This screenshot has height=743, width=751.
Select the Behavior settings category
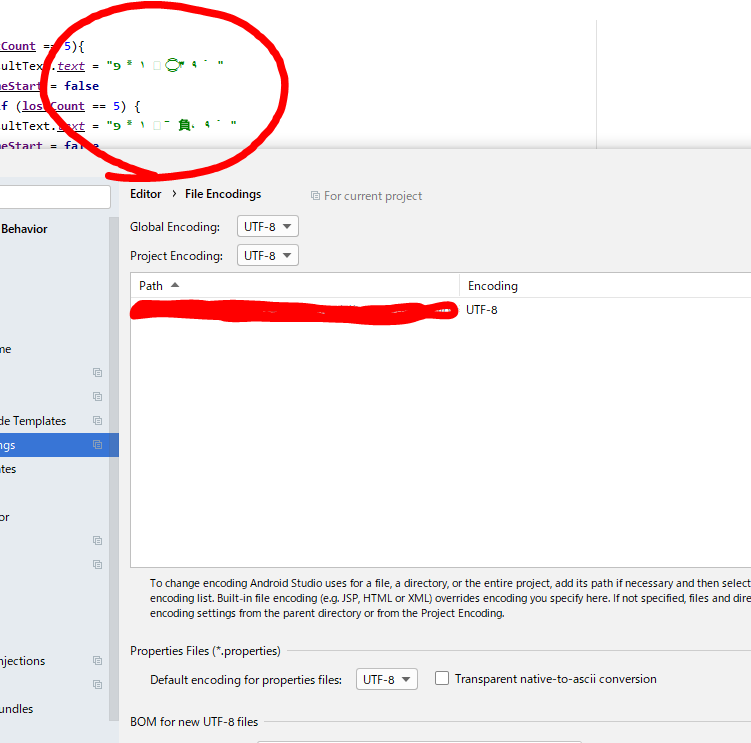(24, 229)
